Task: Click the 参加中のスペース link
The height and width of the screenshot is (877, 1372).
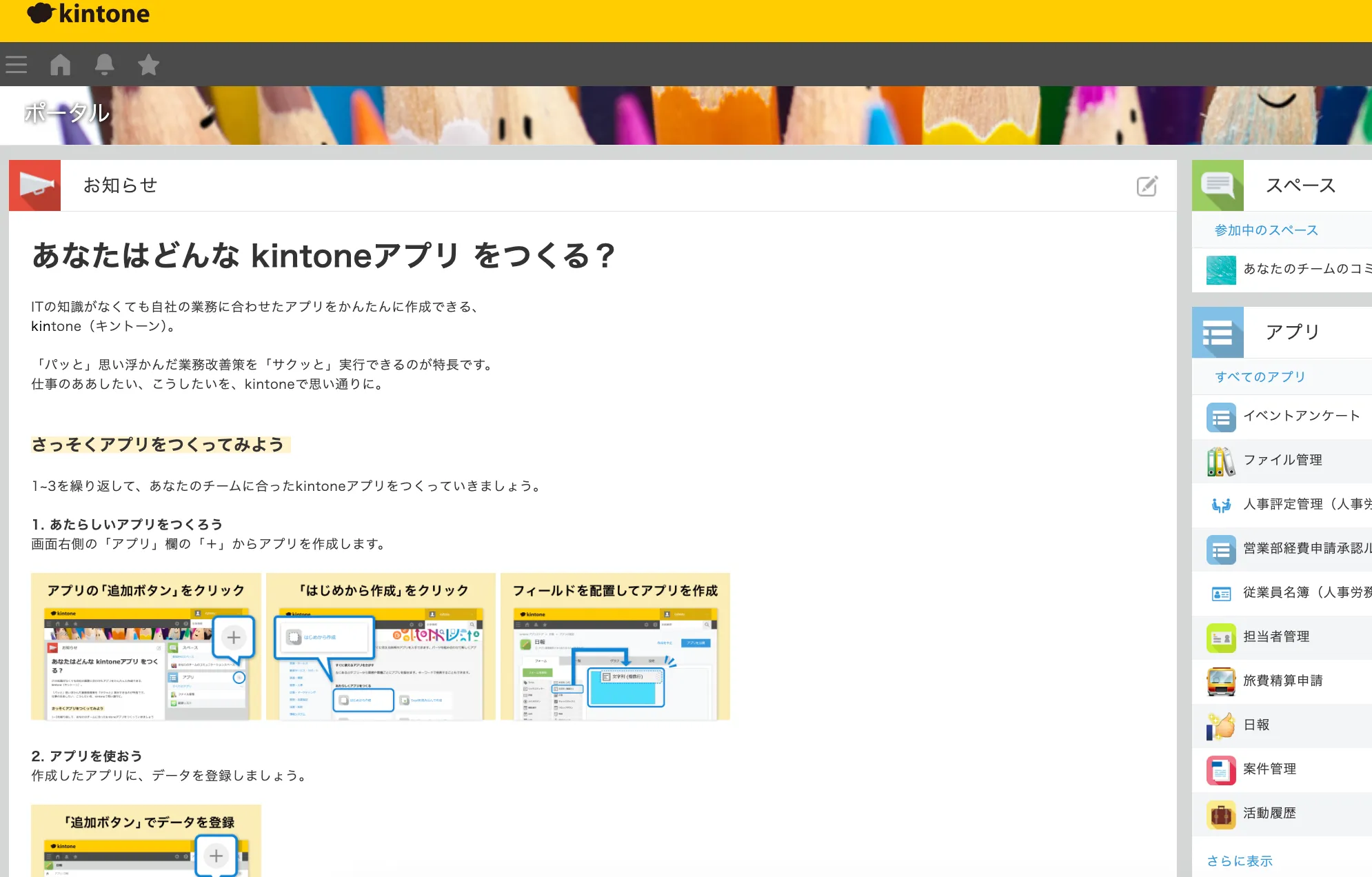Action: (x=1266, y=230)
